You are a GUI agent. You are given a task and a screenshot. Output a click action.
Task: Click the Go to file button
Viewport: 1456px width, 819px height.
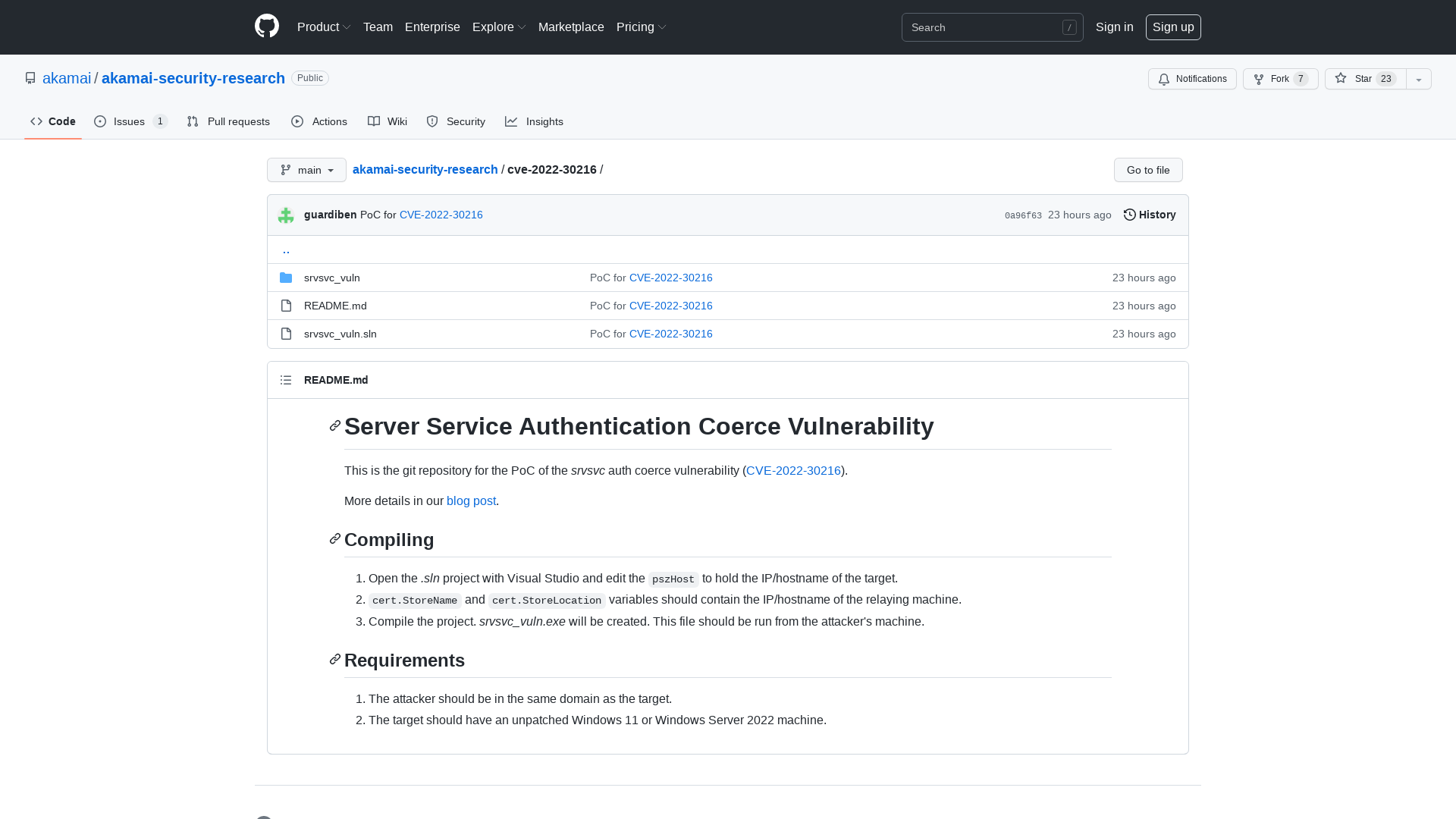[x=1147, y=170]
